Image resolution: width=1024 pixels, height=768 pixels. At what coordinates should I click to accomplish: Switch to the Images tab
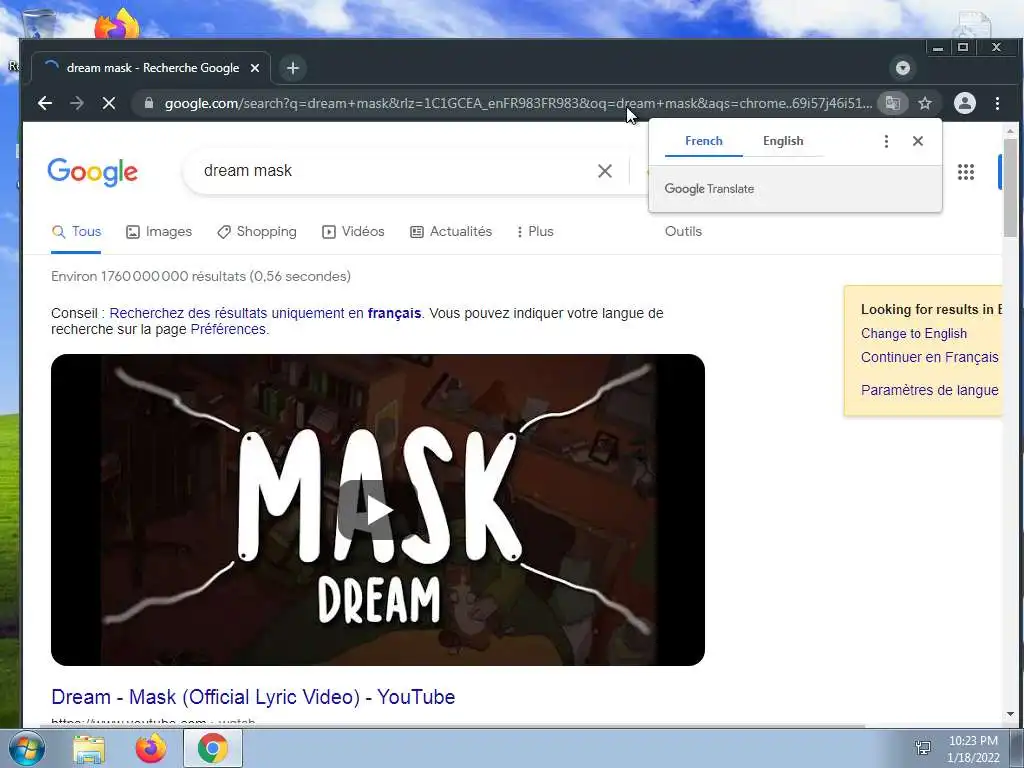click(159, 232)
